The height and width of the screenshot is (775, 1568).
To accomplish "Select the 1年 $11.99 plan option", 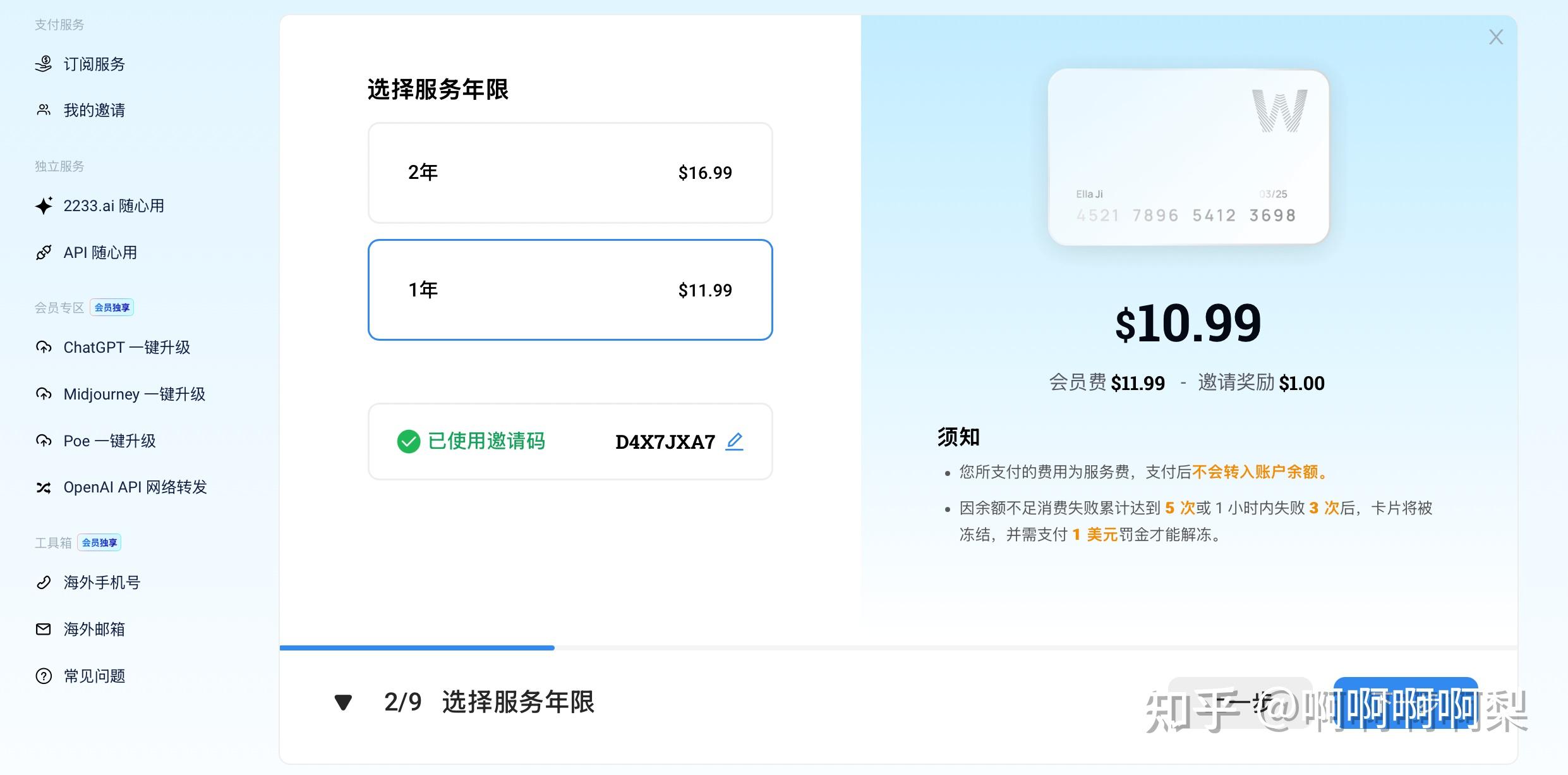I will click(x=570, y=290).
